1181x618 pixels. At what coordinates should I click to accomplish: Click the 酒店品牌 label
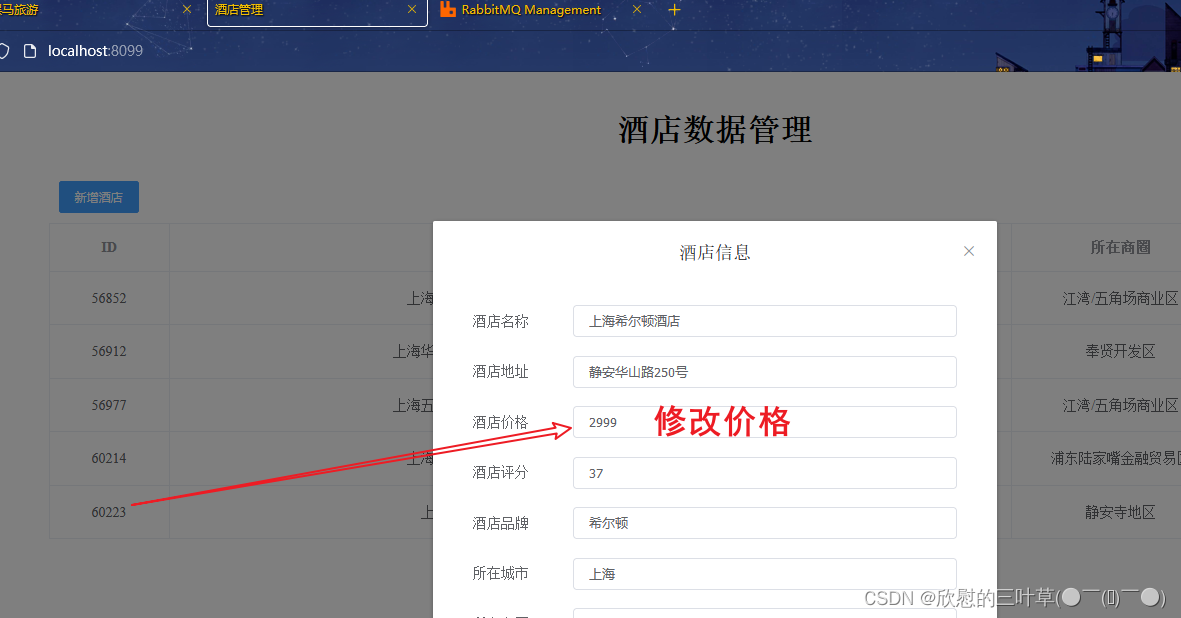pos(500,523)
